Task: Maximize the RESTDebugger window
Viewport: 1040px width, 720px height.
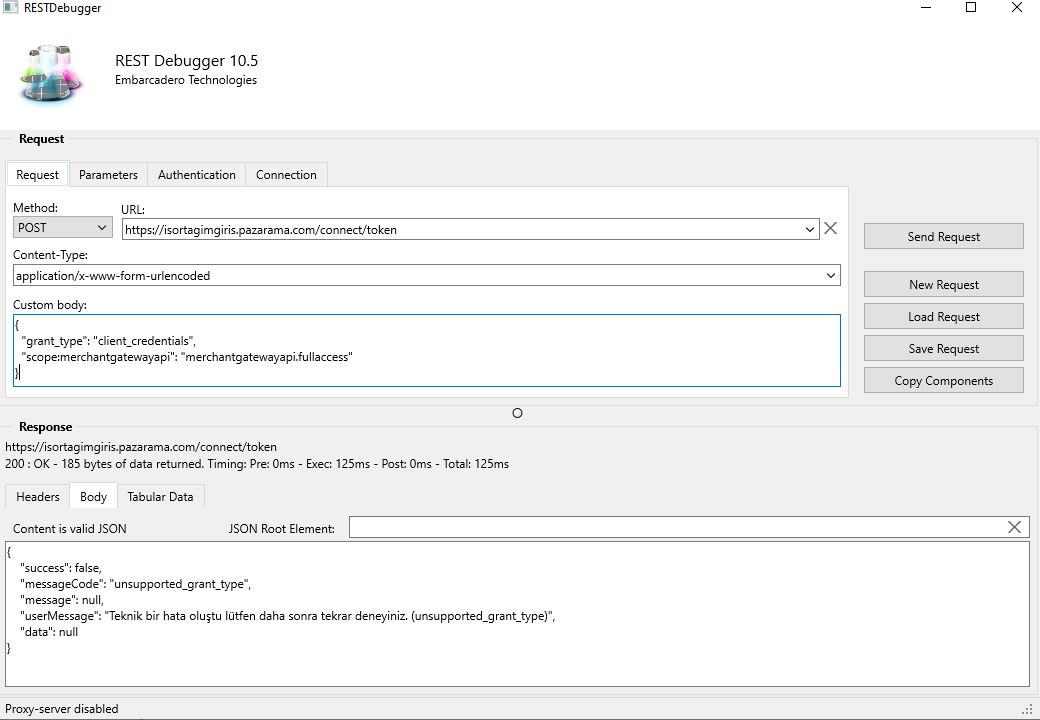Action: pyautogui.click(x=971, y=7)
